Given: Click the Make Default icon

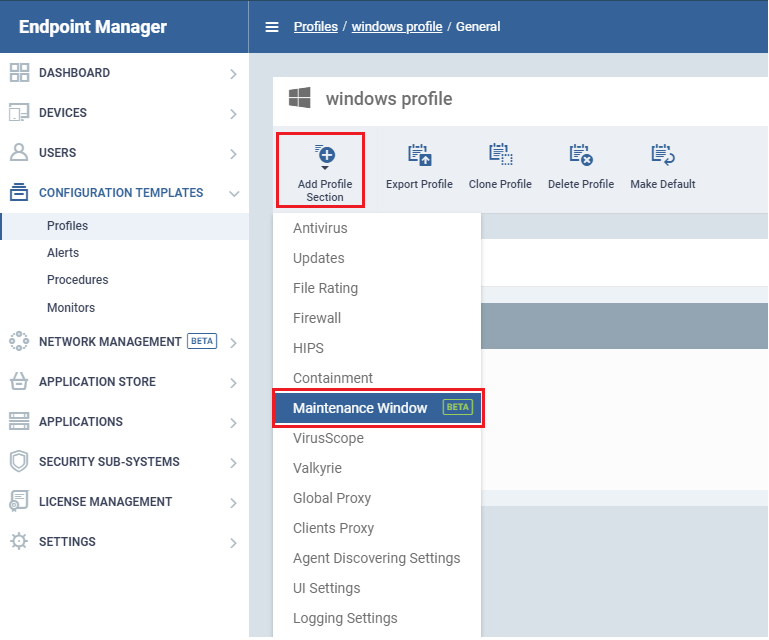Looking at the screenshot, I should (663, 154).
